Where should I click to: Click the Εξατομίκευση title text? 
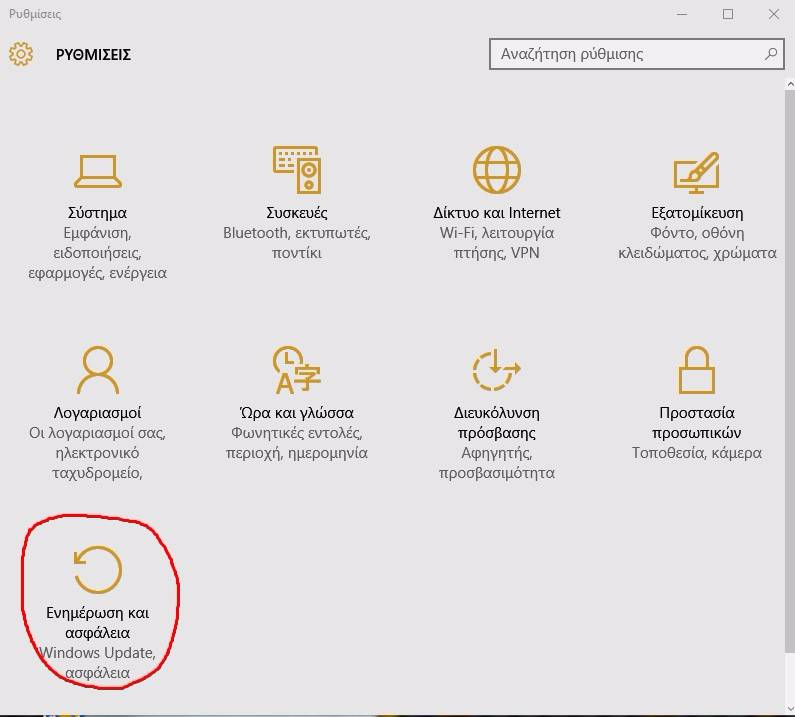(x=697, y=213)
